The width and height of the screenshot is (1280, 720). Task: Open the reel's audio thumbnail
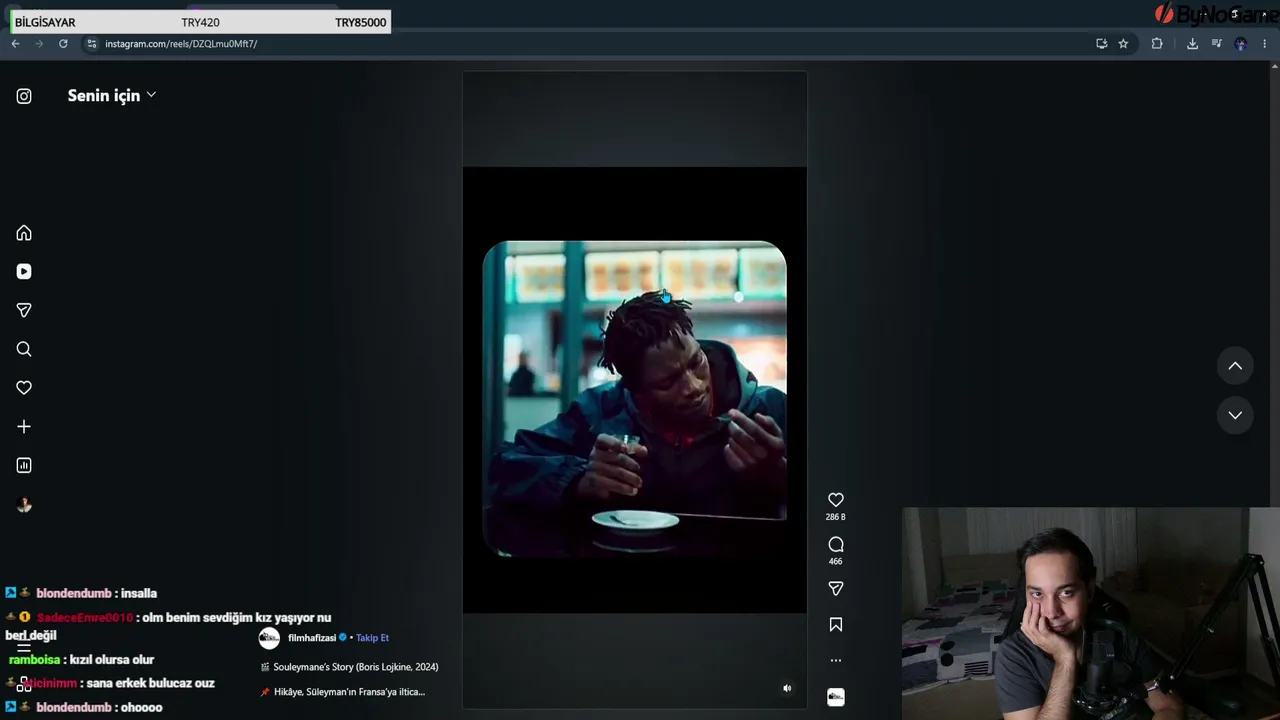tap(836, 697)
